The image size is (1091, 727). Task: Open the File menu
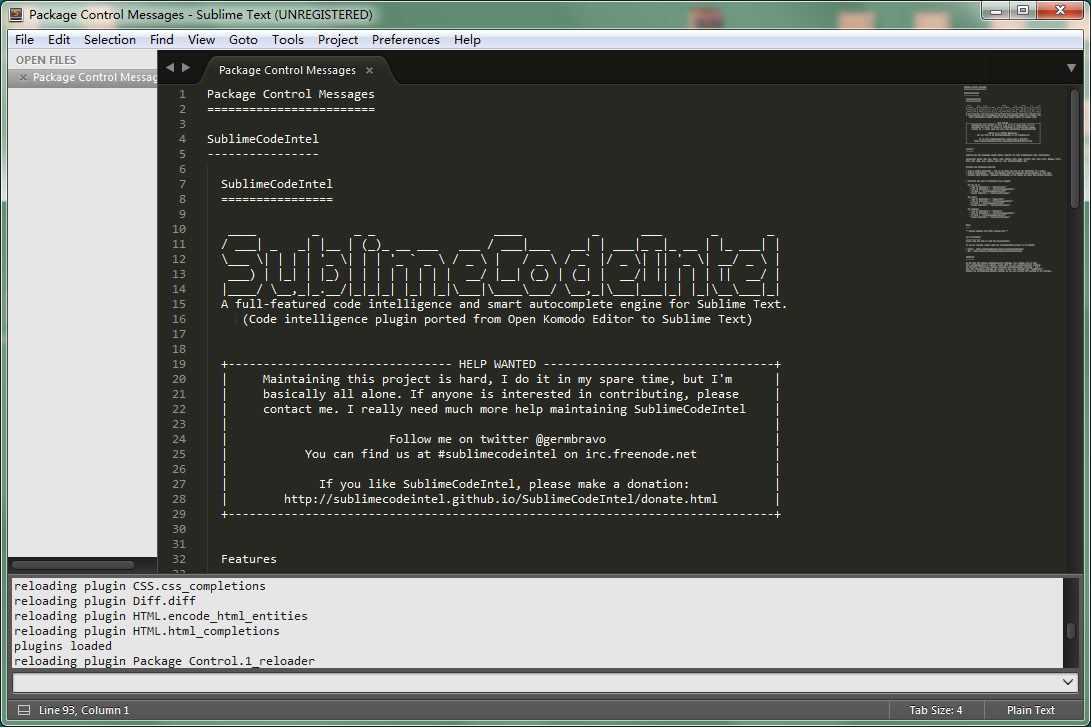coord(24,40)
